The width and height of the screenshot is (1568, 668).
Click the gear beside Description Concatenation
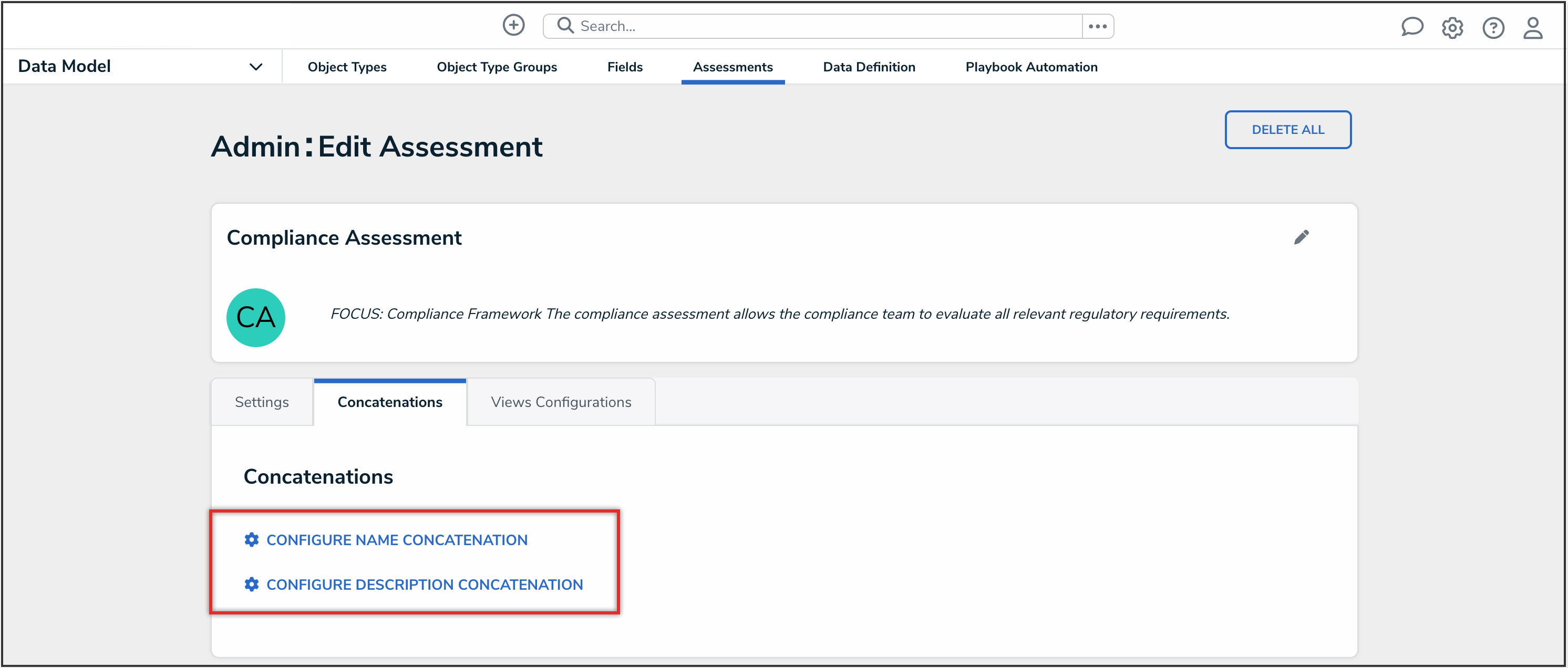coord(251,584)
